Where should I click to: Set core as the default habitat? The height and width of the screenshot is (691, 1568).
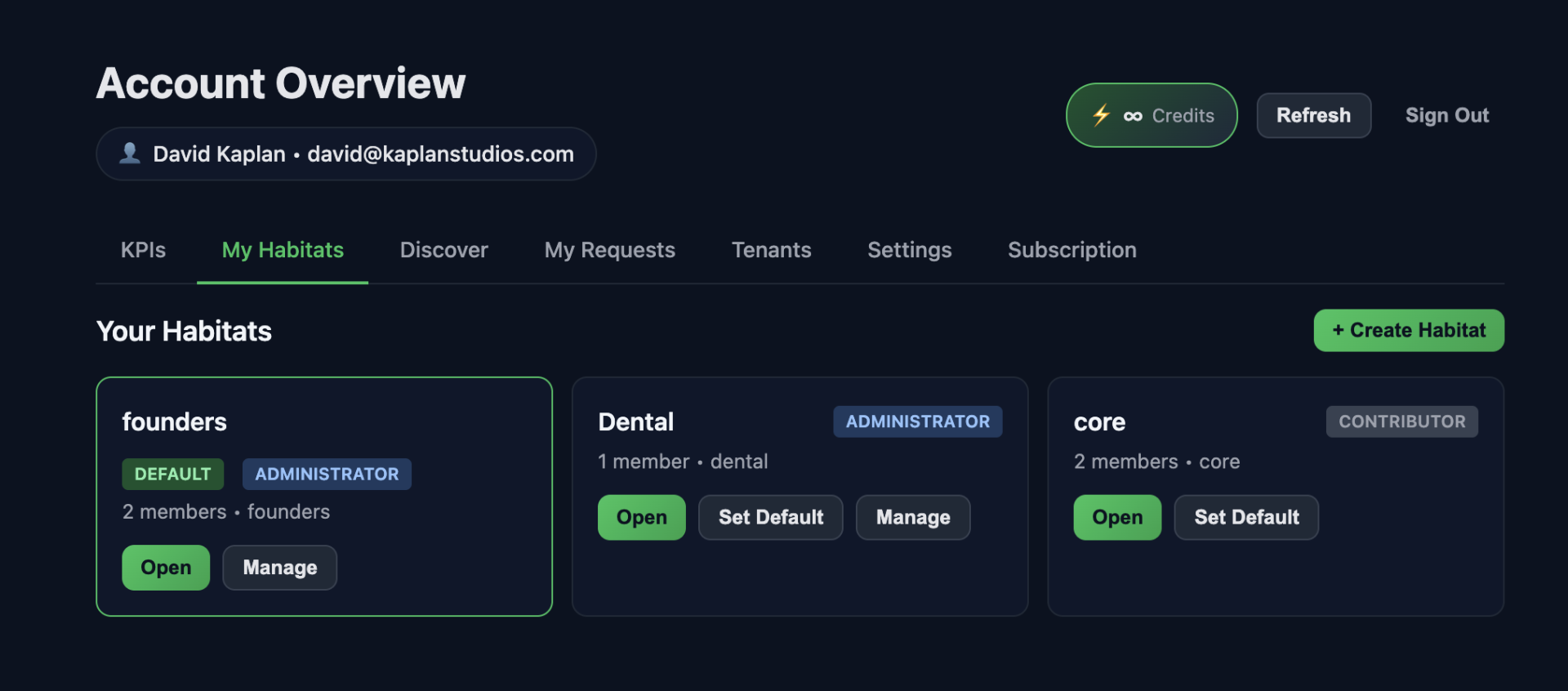[1245, 517]
